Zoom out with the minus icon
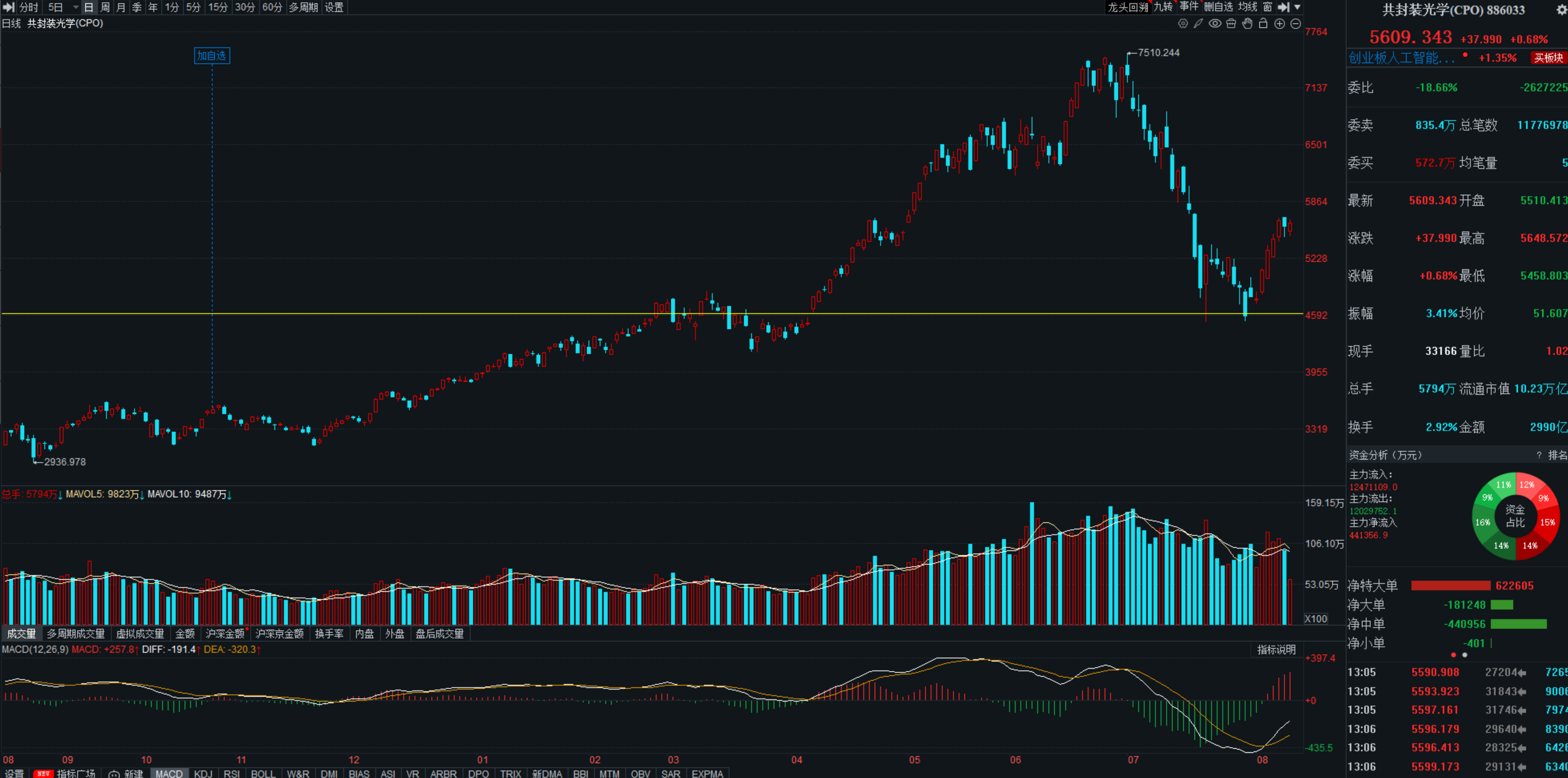Screen dimensions: 1568x778 (1296, 23)
